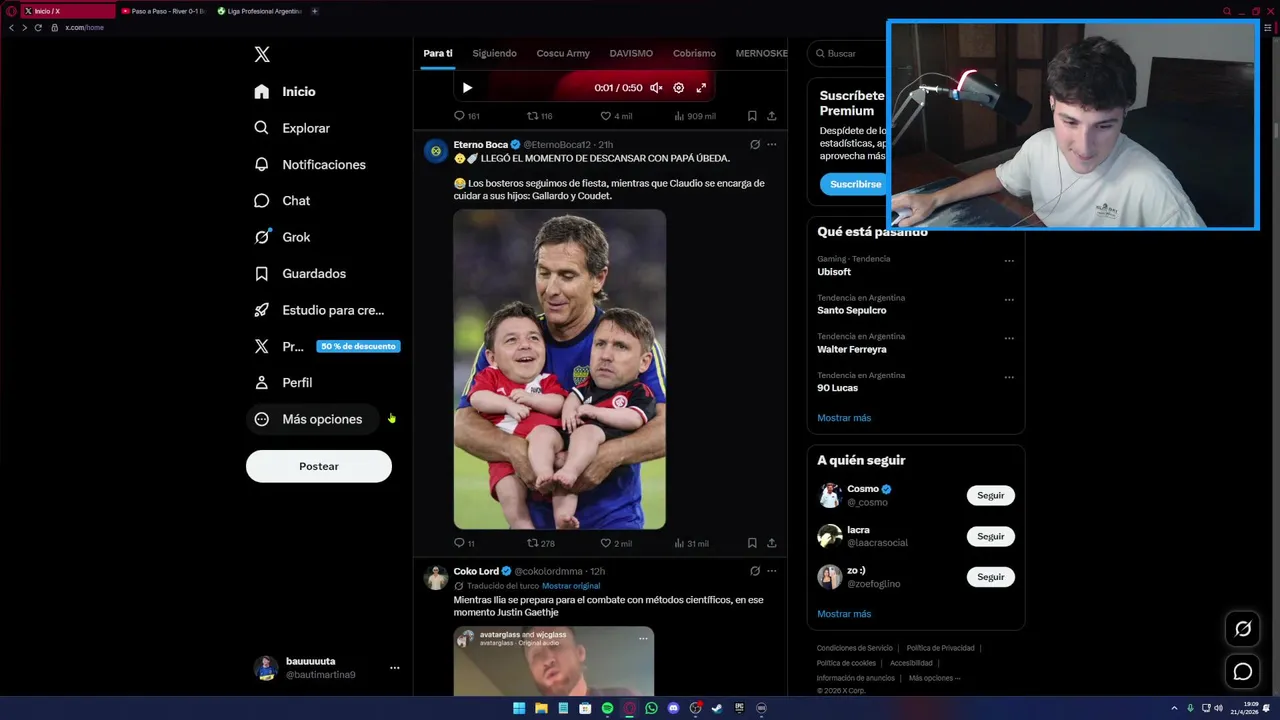
Task: Switch to the Coscu Army tab
Action: 563,53
